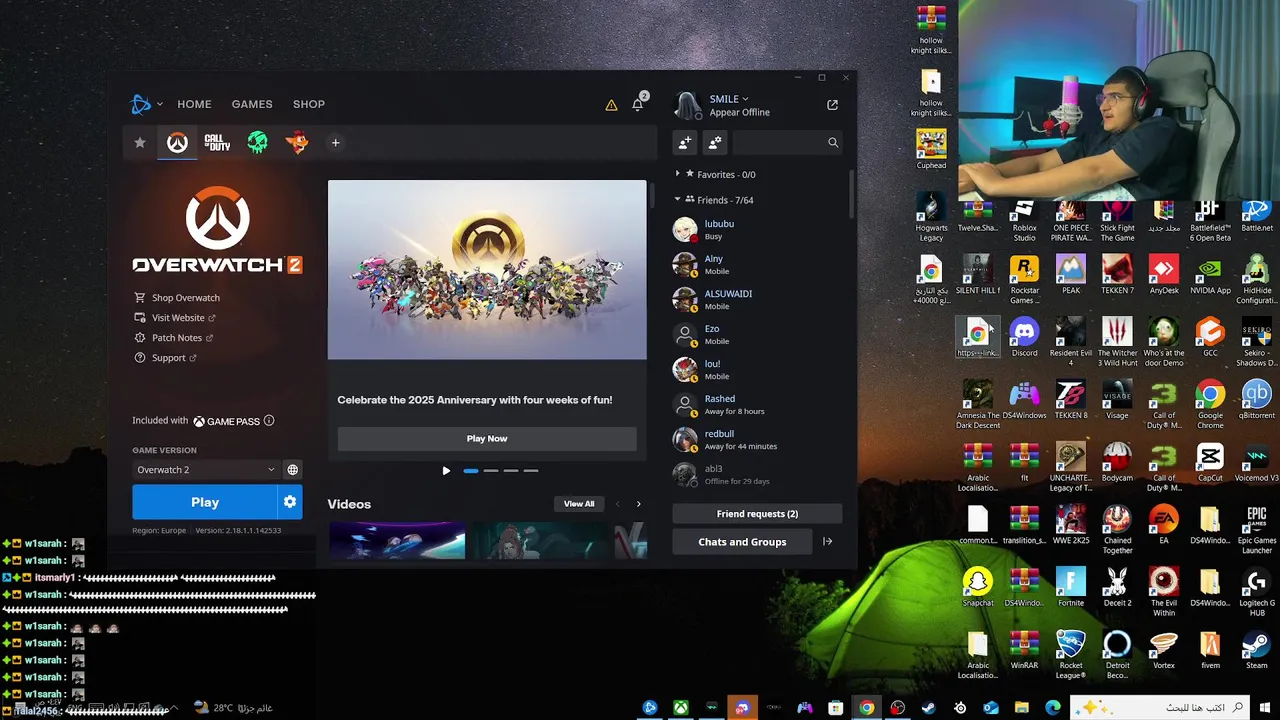Select friend lububu in the list
Screen dimensions: 1280x720
point(757,230)
